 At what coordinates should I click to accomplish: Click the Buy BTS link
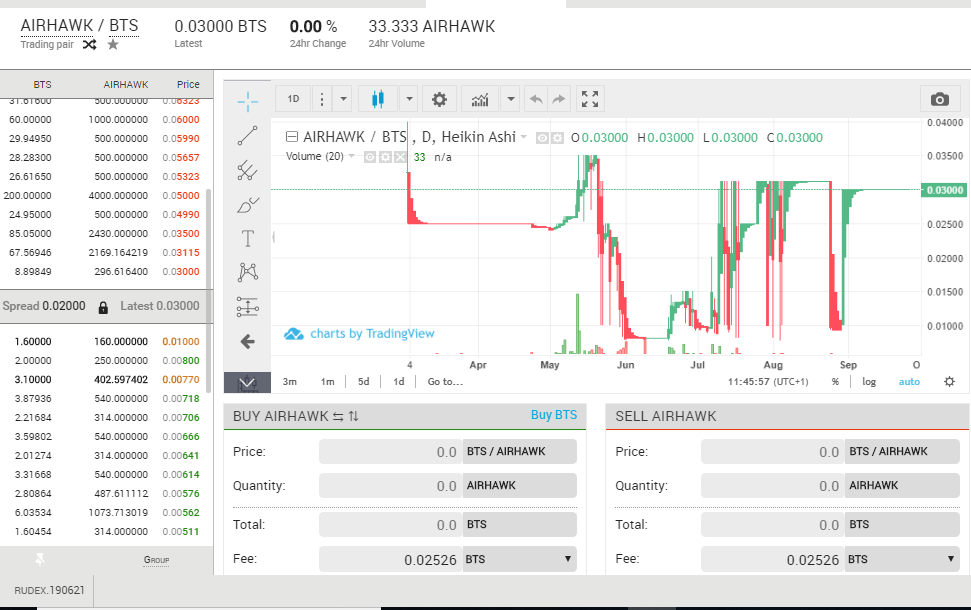(554, 415)
